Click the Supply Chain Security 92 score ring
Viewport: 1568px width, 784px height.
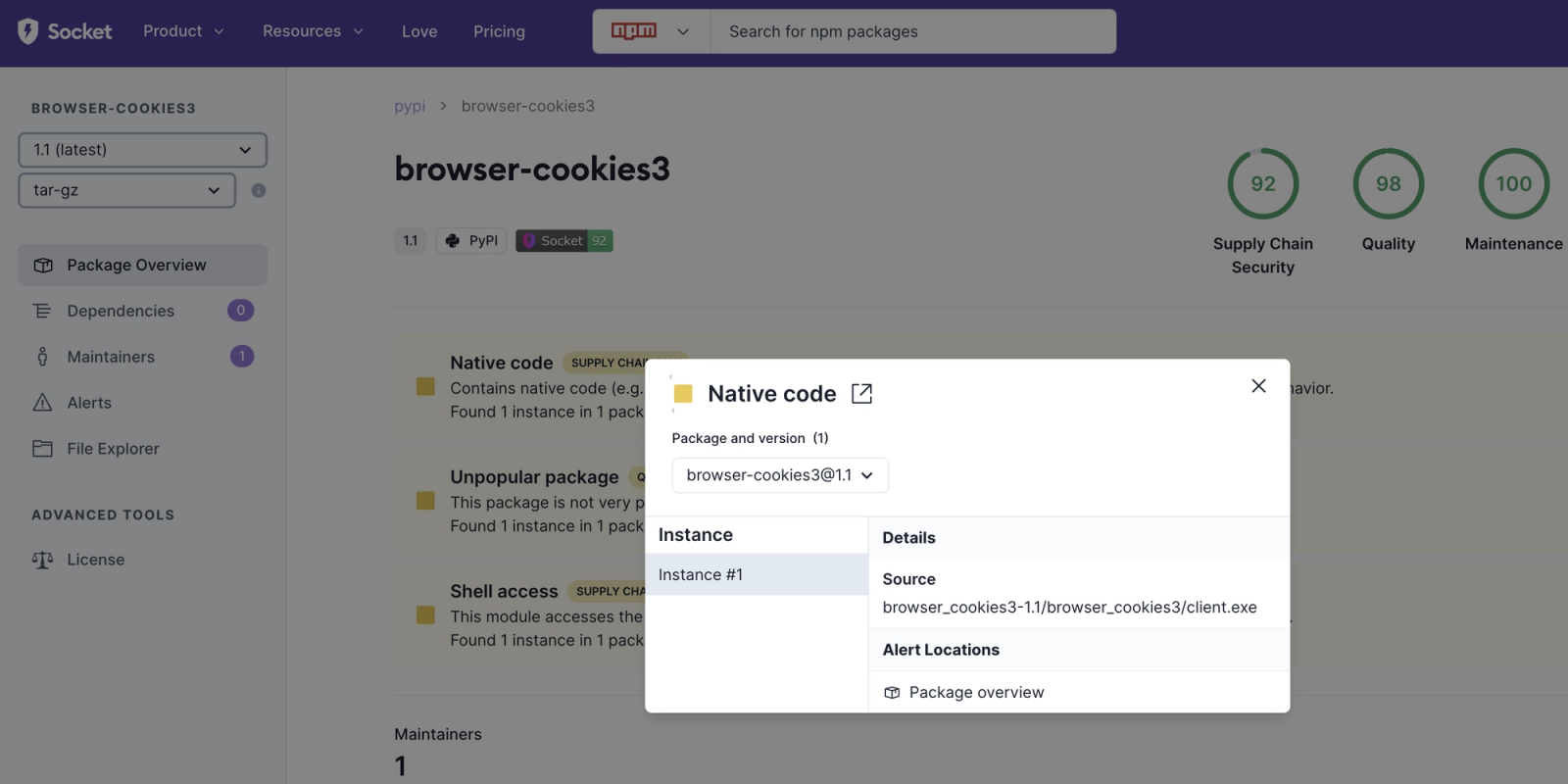click(x=1263, y=183)
